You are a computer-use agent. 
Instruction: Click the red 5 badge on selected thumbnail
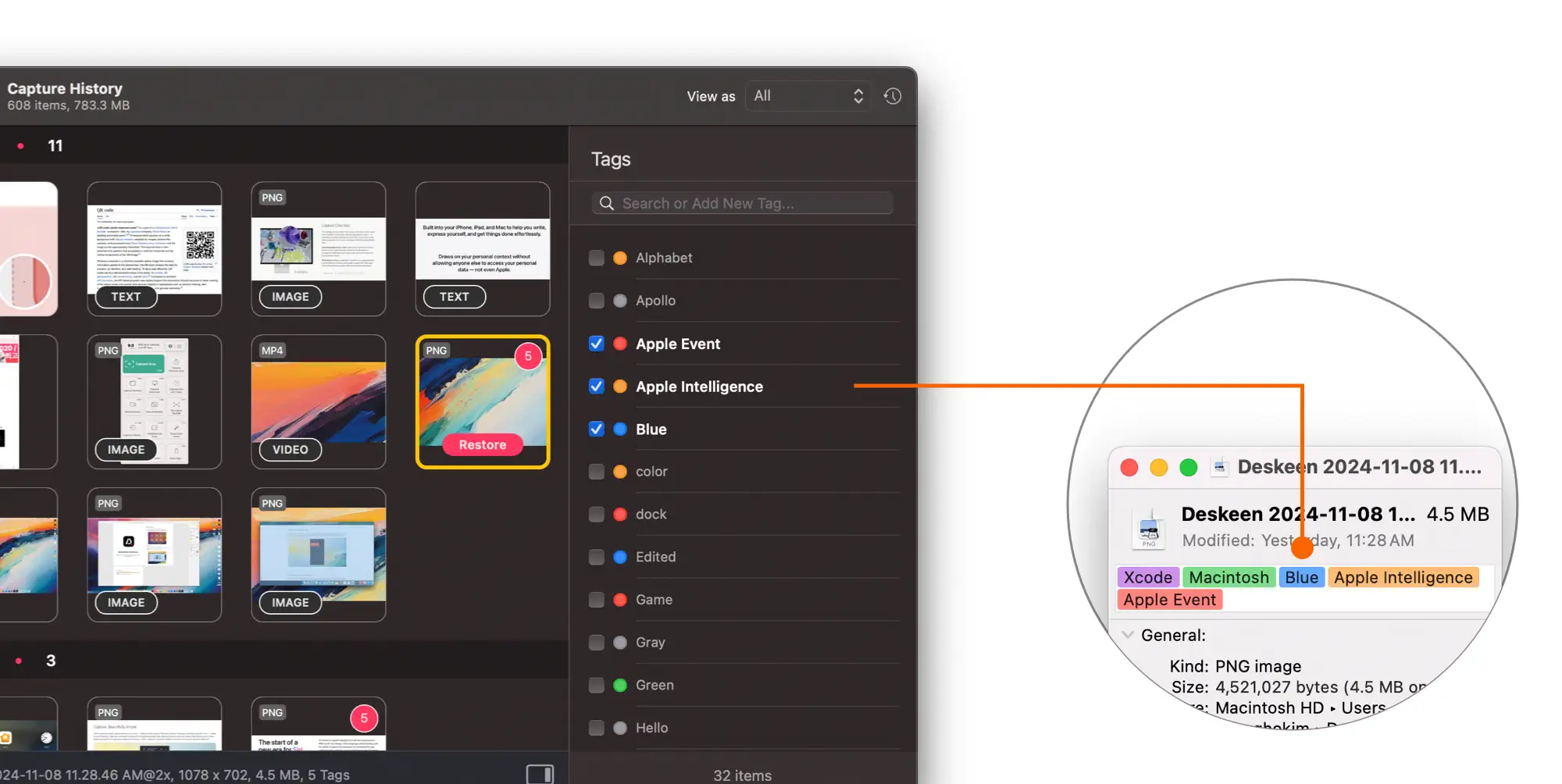[528, 356]
